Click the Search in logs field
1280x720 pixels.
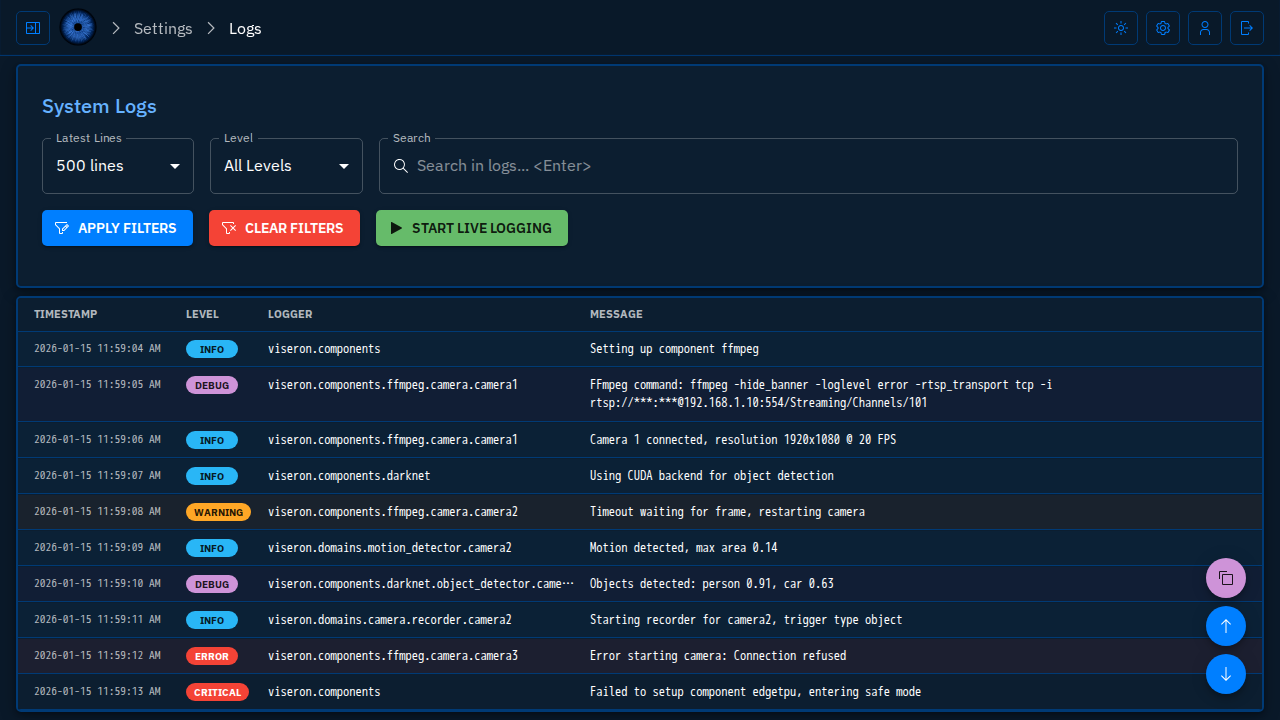pos(808,166)
